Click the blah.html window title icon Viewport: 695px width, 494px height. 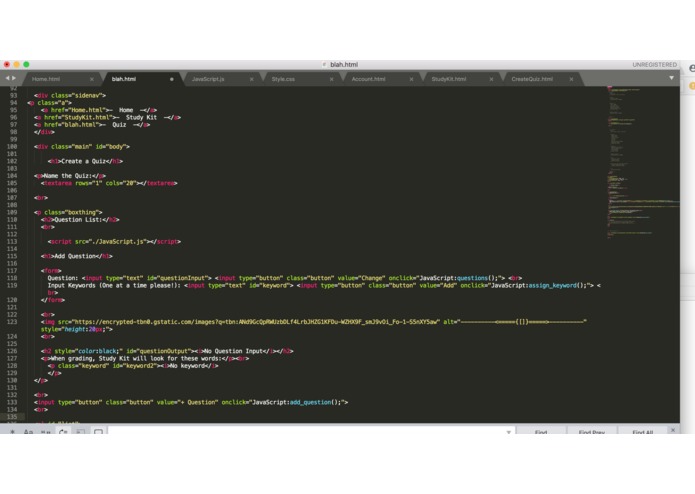pos(324,65)
